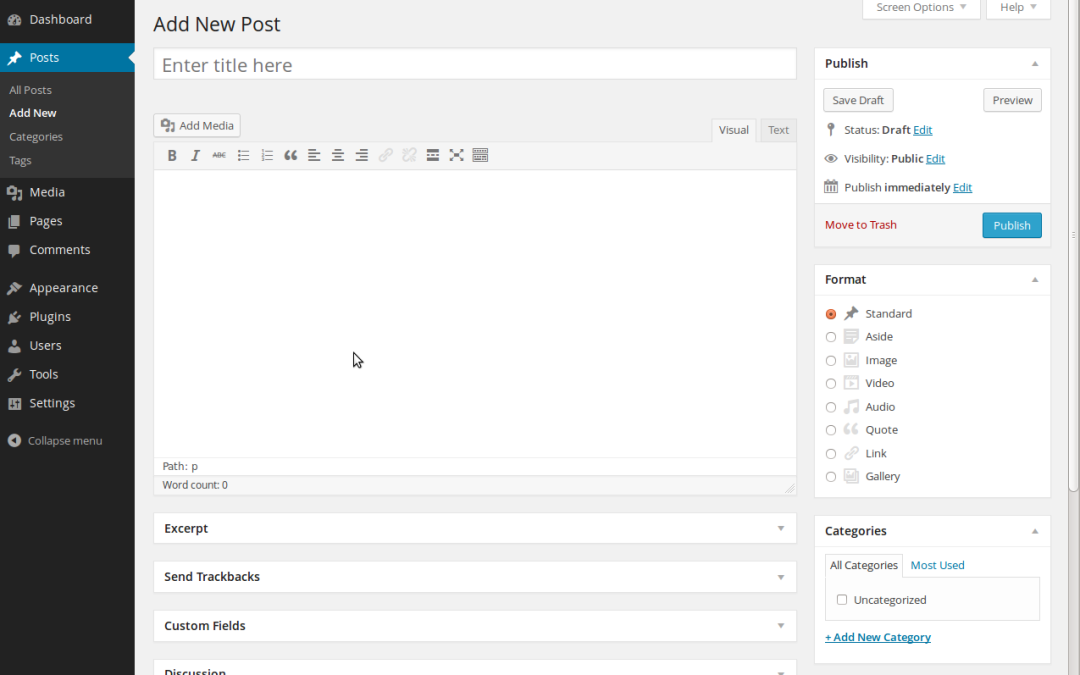This screenshot has height=675, width=1080.
Task: Open the Most Used categories tab
Action: (937, 565)
